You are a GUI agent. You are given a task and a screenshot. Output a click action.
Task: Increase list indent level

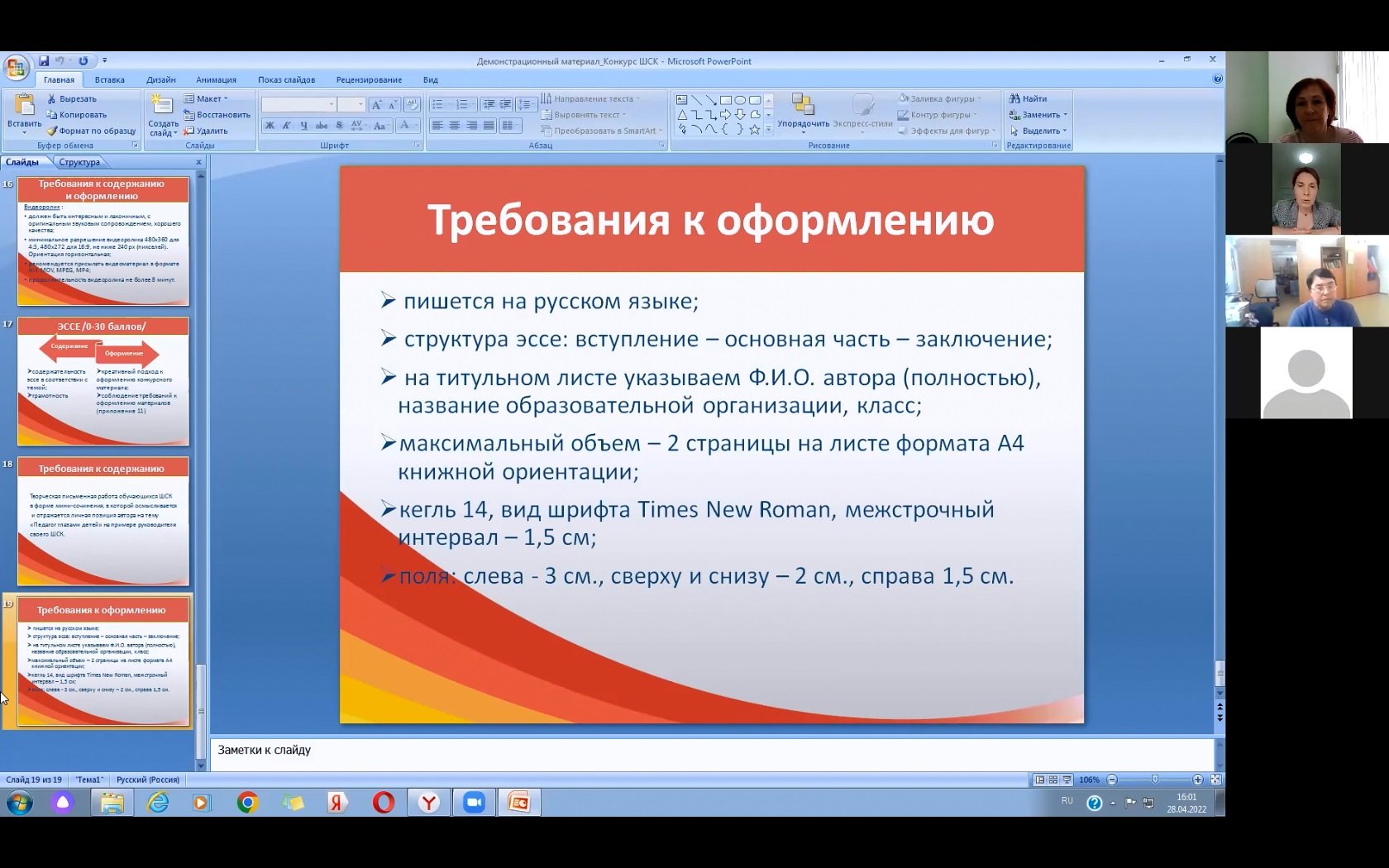(505, 104)
